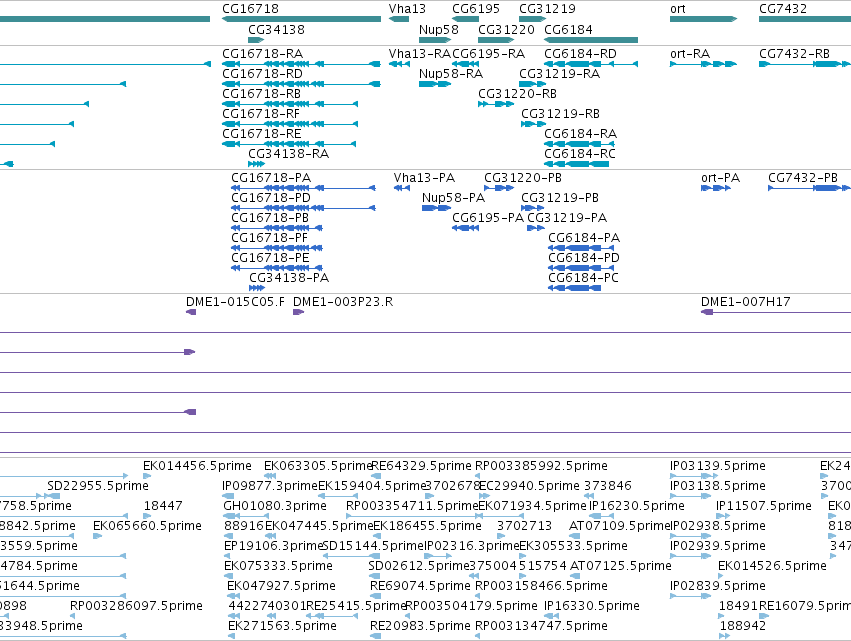This screenshot has height=641, width=851.
Task: Open CDS CG6184-PC label
Action: [x=583, y=278]
